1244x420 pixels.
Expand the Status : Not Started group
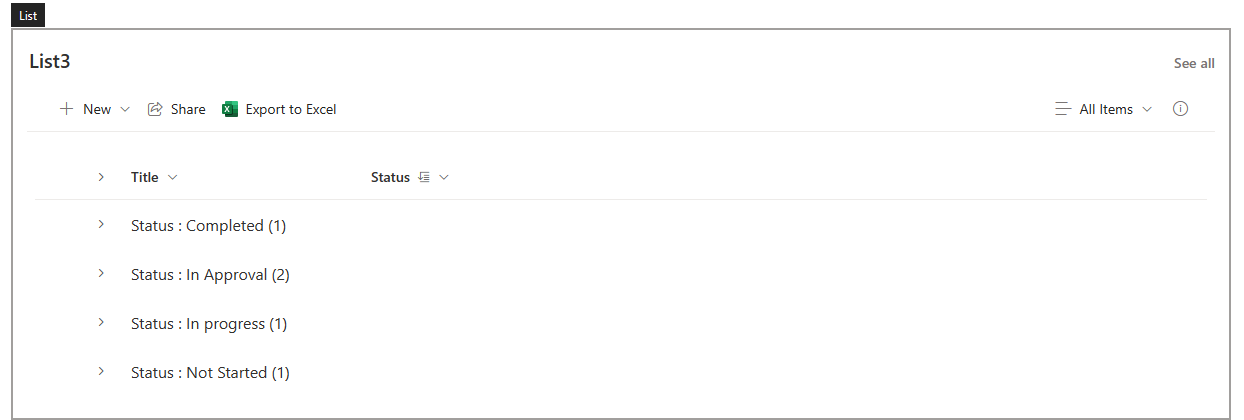coord(101,371)
